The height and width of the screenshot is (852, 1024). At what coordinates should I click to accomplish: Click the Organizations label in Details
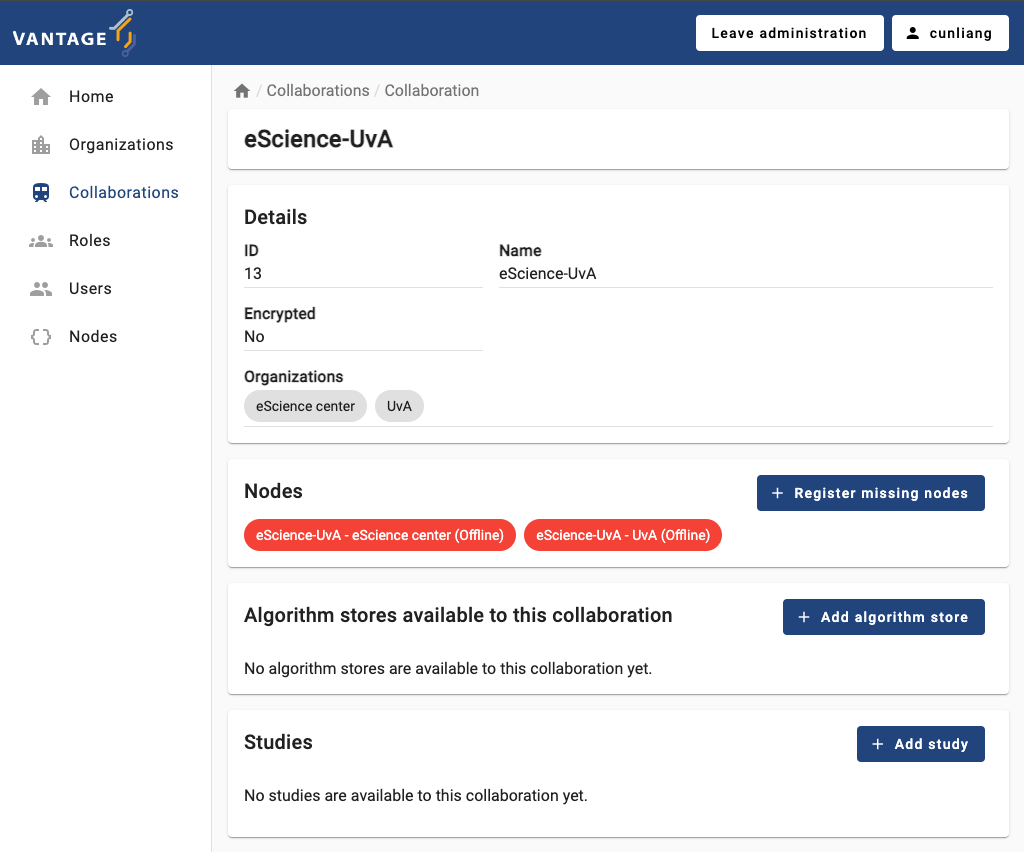point(294,377)
